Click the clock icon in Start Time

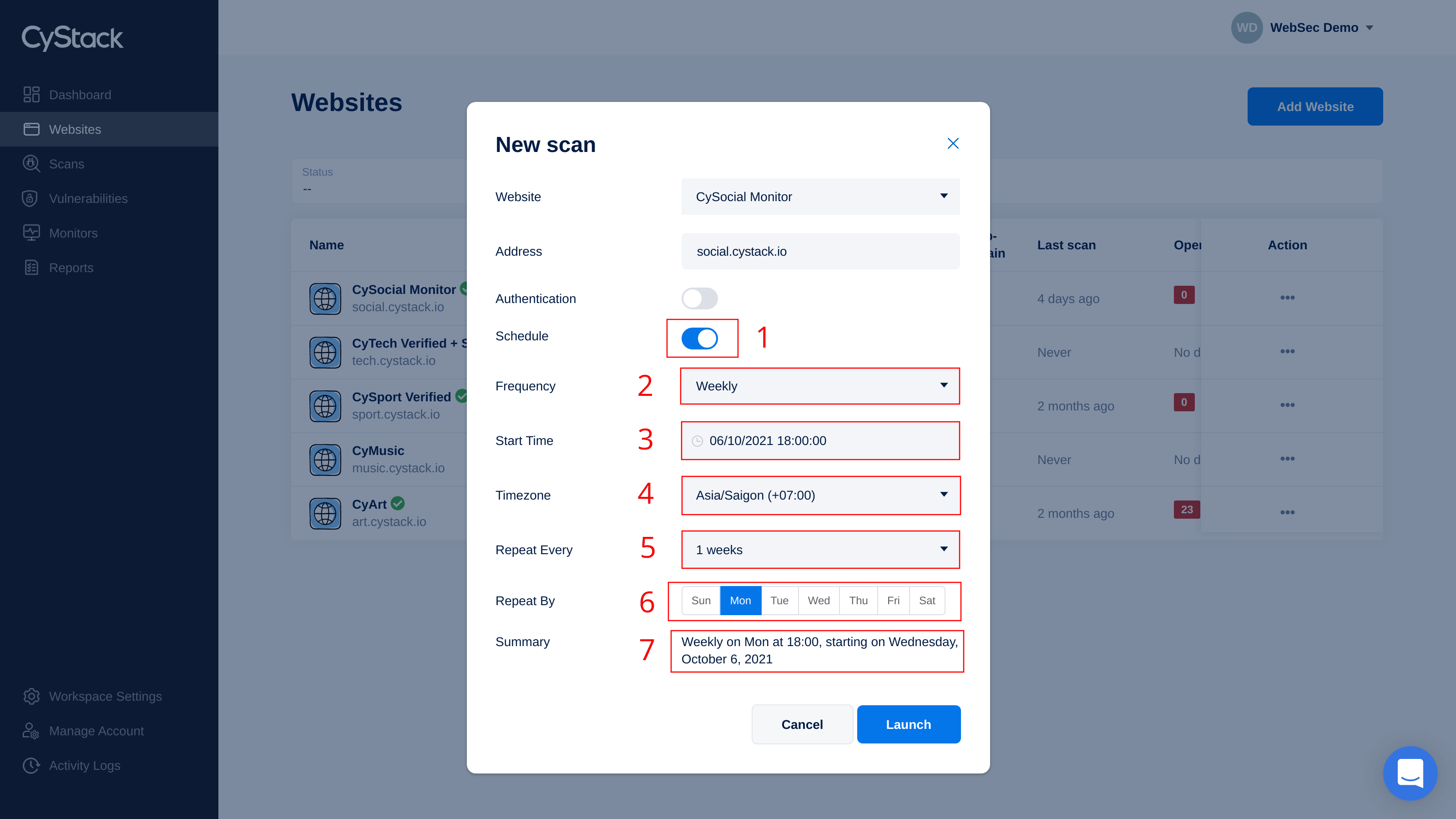[x=697, y=441]
